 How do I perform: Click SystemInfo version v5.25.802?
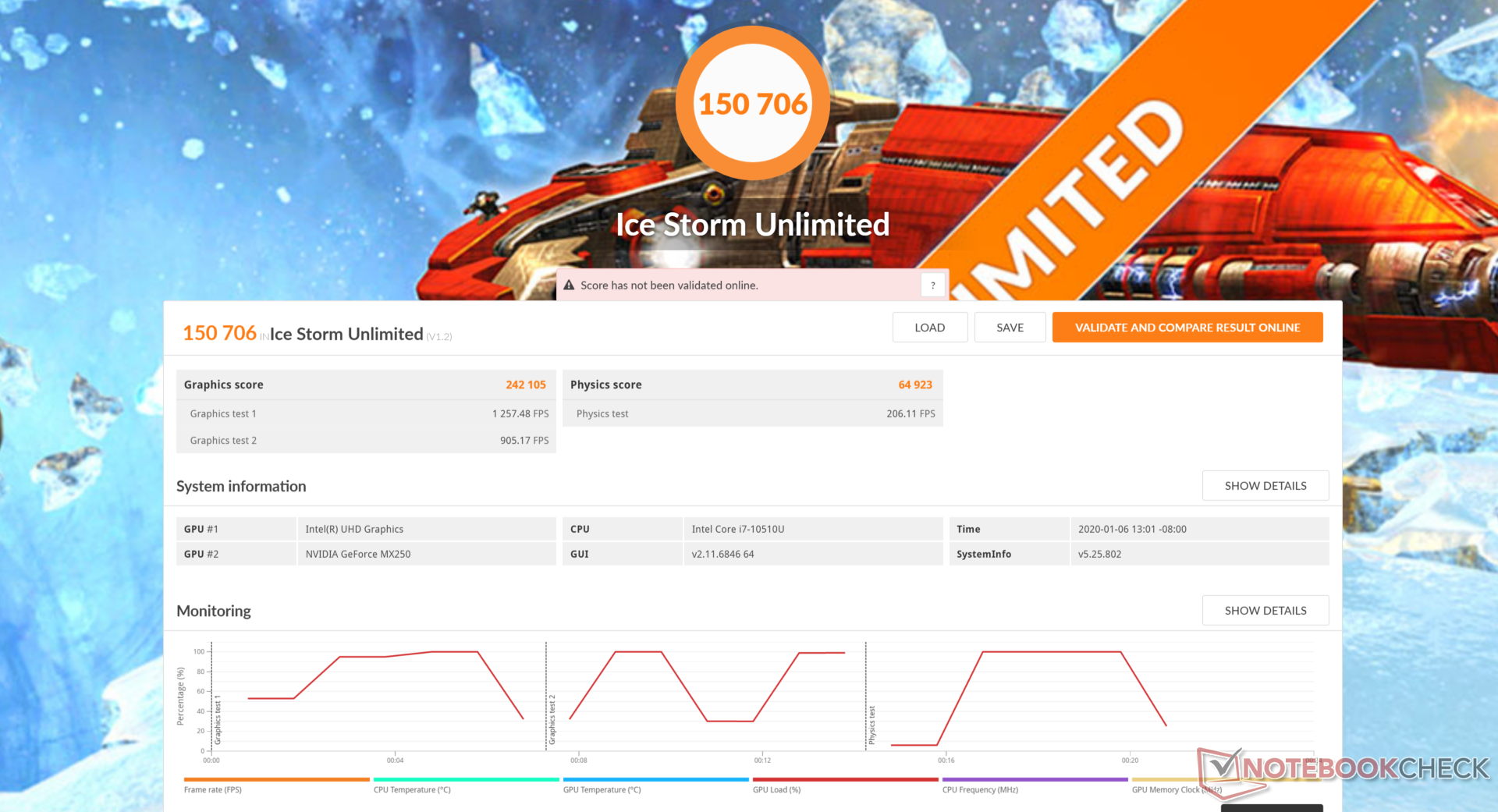[x=1099, y=554]
